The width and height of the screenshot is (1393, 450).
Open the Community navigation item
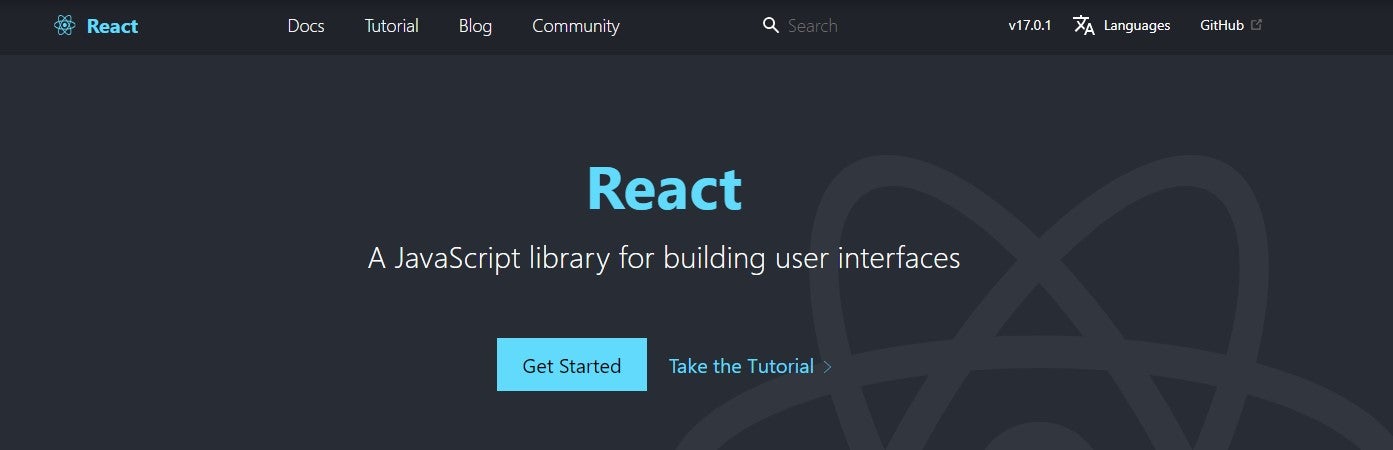[576, 26]
